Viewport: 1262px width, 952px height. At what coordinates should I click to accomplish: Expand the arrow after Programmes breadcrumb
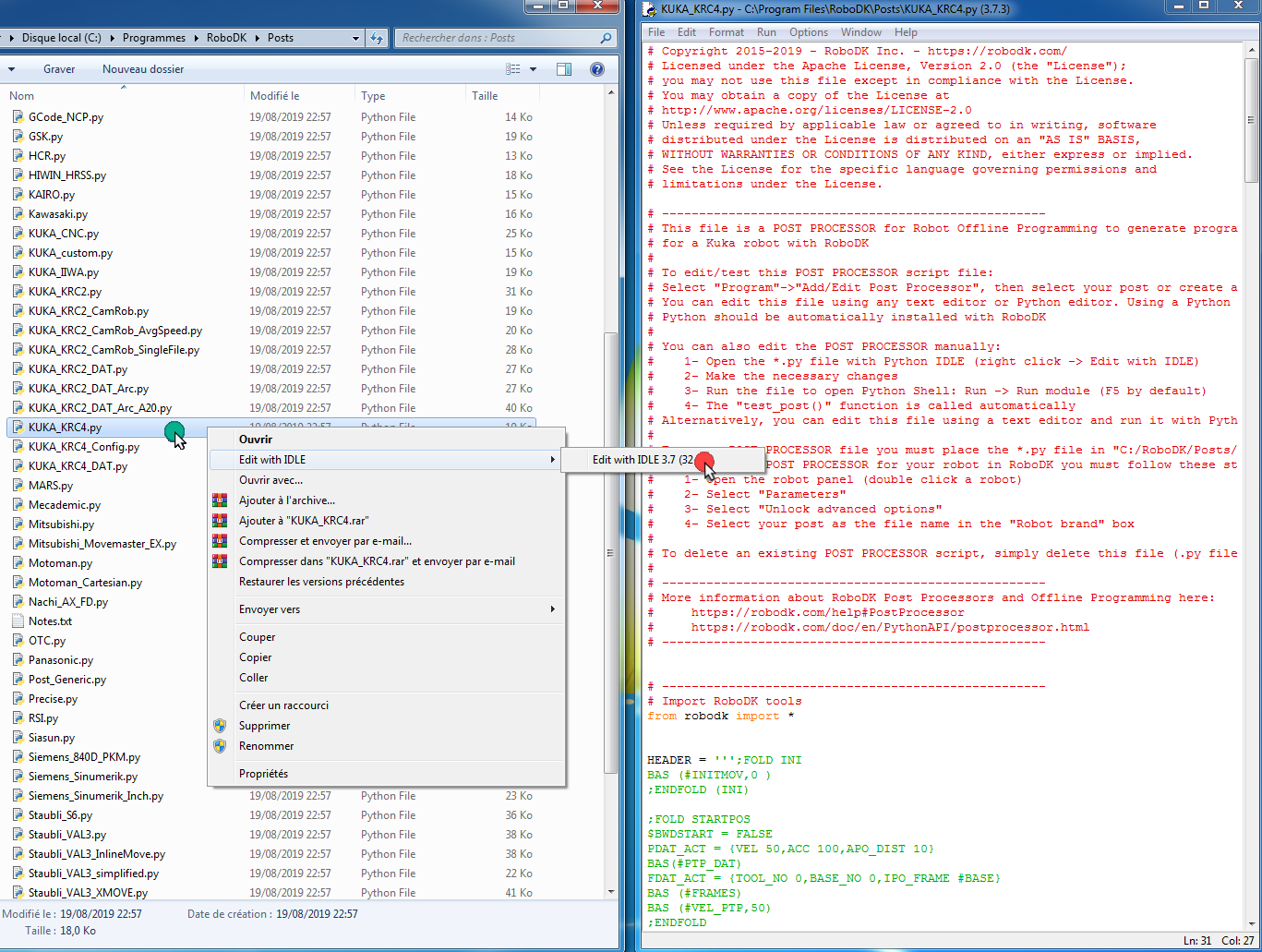click(196, 38)
